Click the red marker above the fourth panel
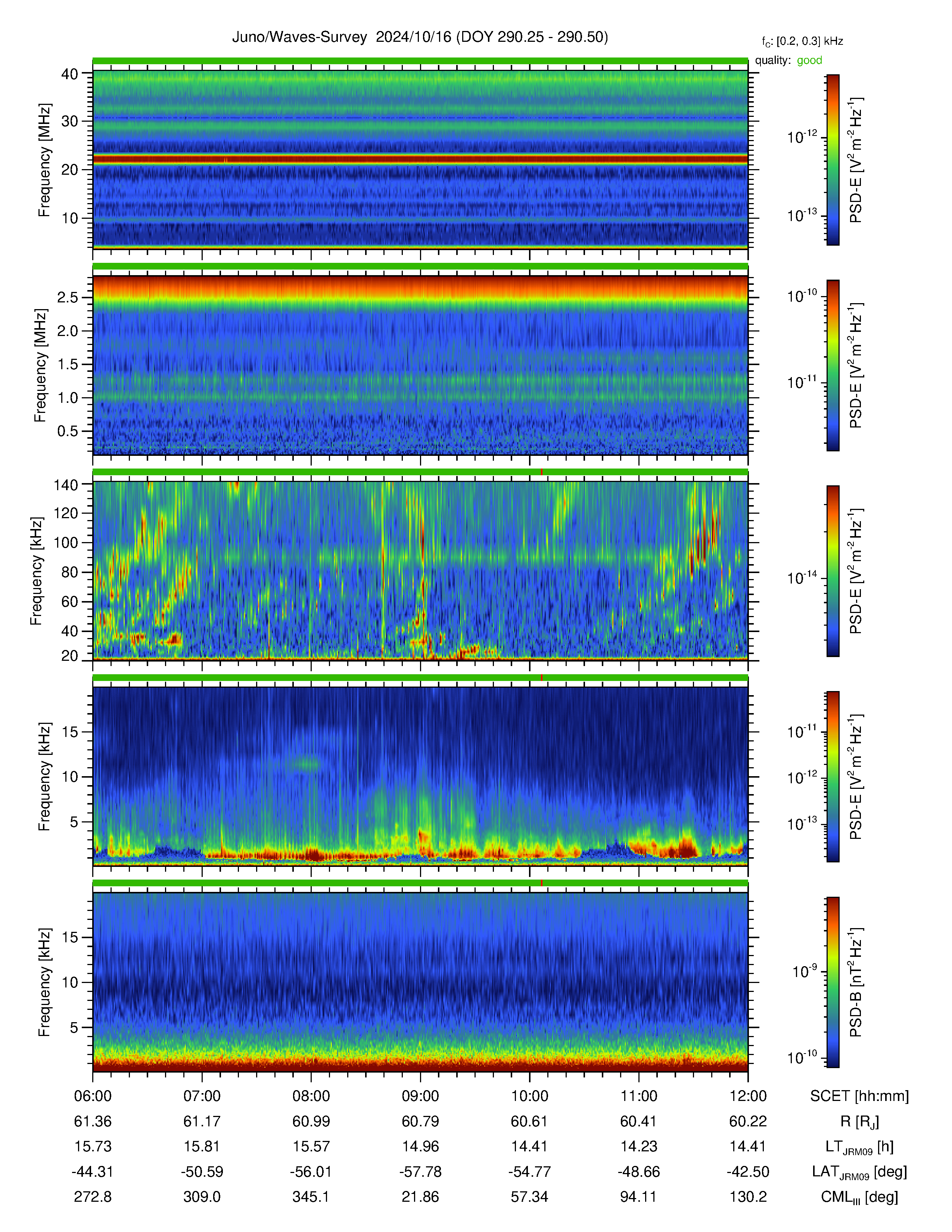Screen dimensions: 952x1232 point(541,678)
